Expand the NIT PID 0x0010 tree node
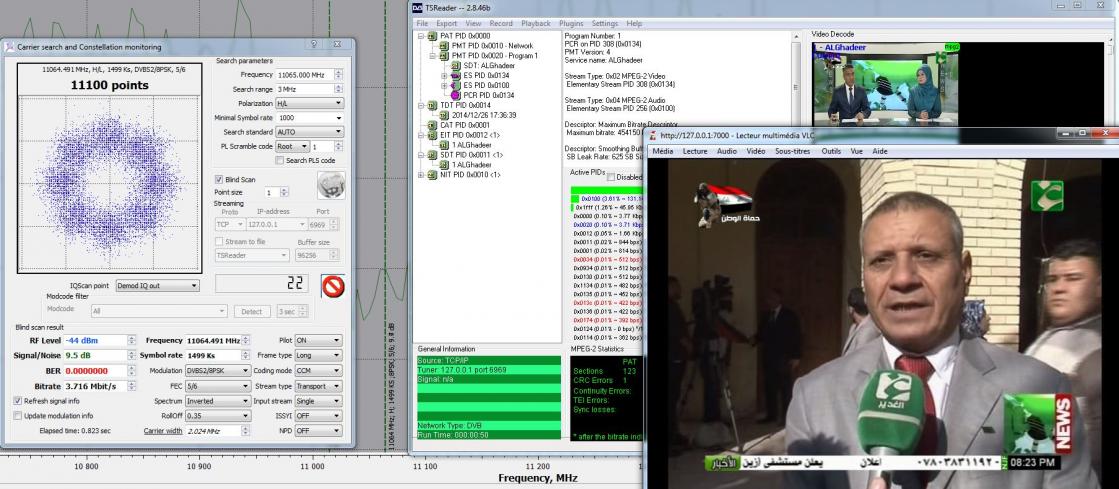 [421, 175]
